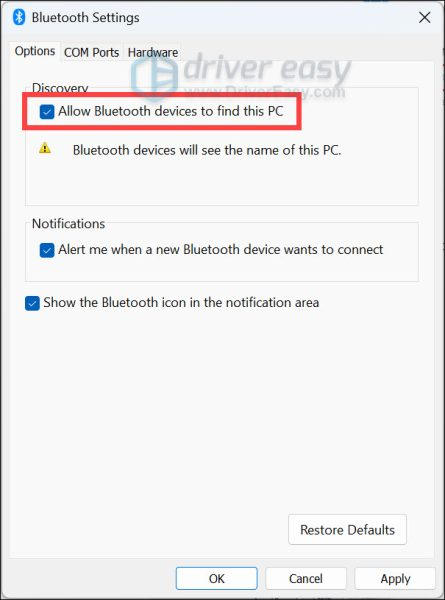Viewport: 445px width, 600px height.
Task: Apply the Bluetooth settings
Action: (395, 578)
